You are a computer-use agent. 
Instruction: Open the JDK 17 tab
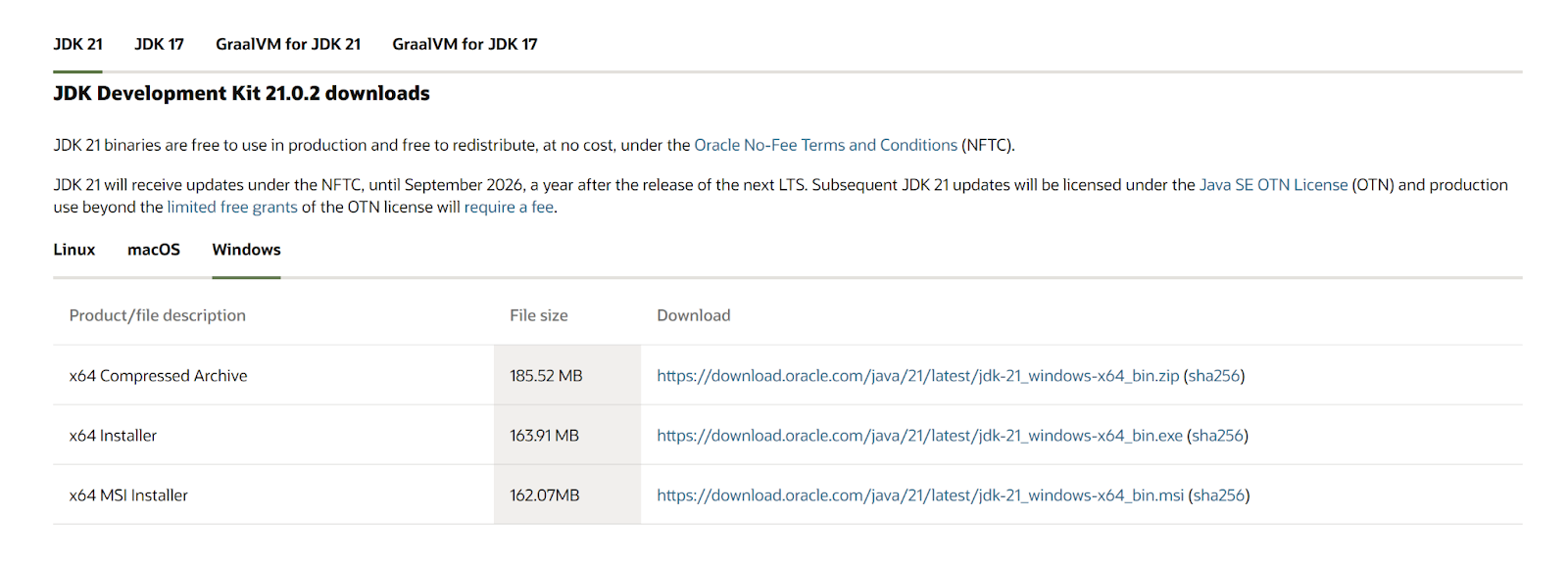click(x=159, y=44)
